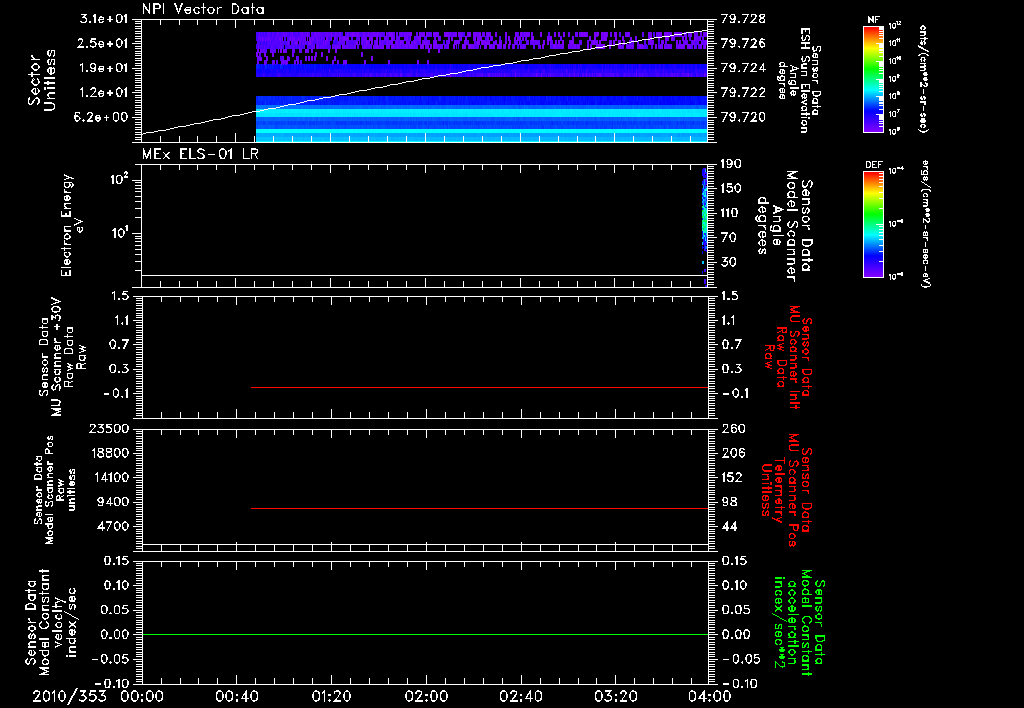Click the 4700 scanner position tick value
Screen dimensions: 1024x708
[112, 526]
